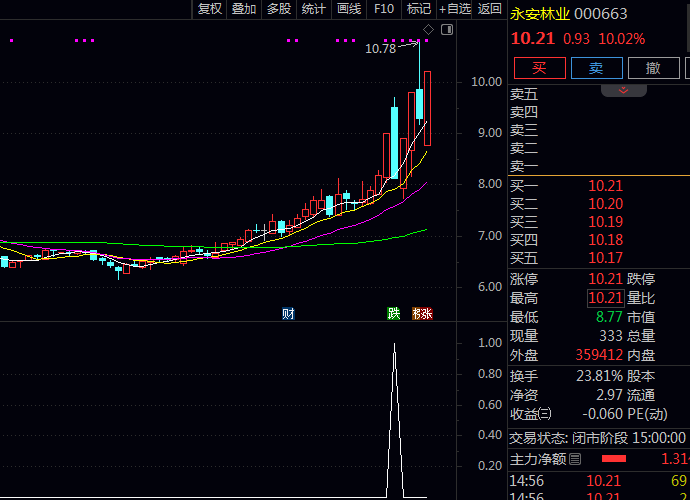Open the 复权 toolbar menu

click(209, 9)
